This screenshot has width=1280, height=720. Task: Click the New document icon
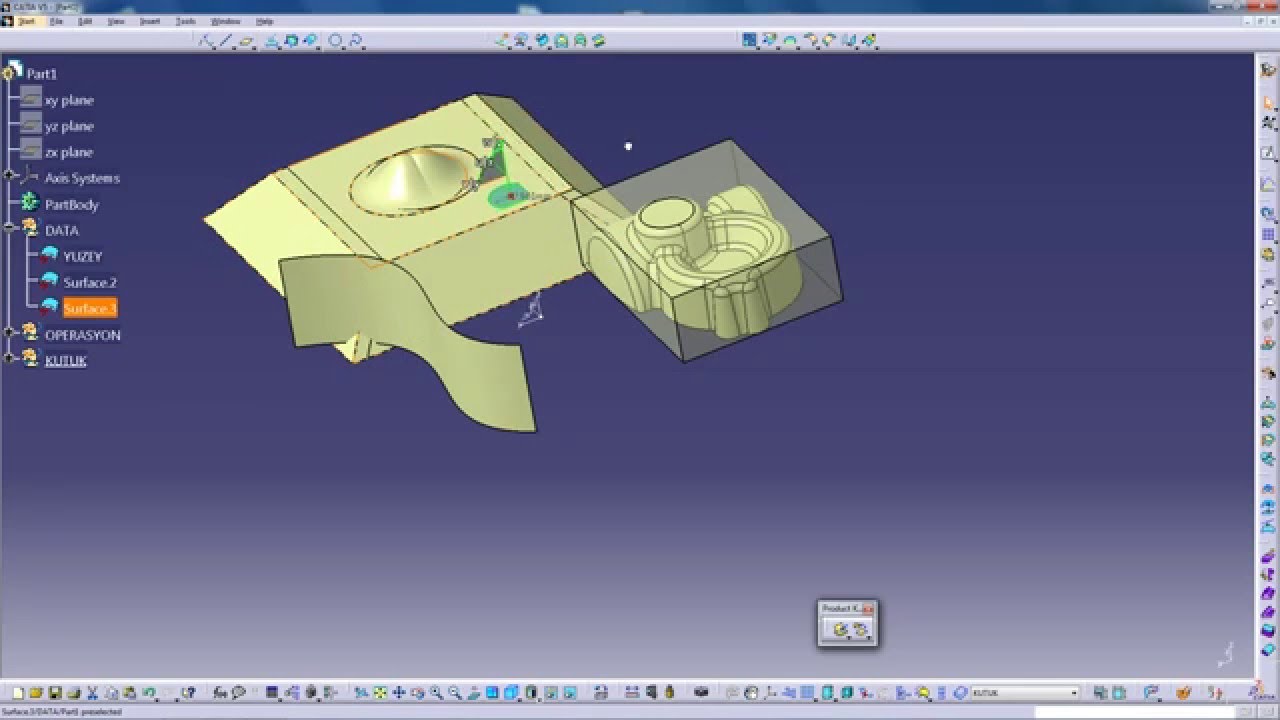coord(18,692)
